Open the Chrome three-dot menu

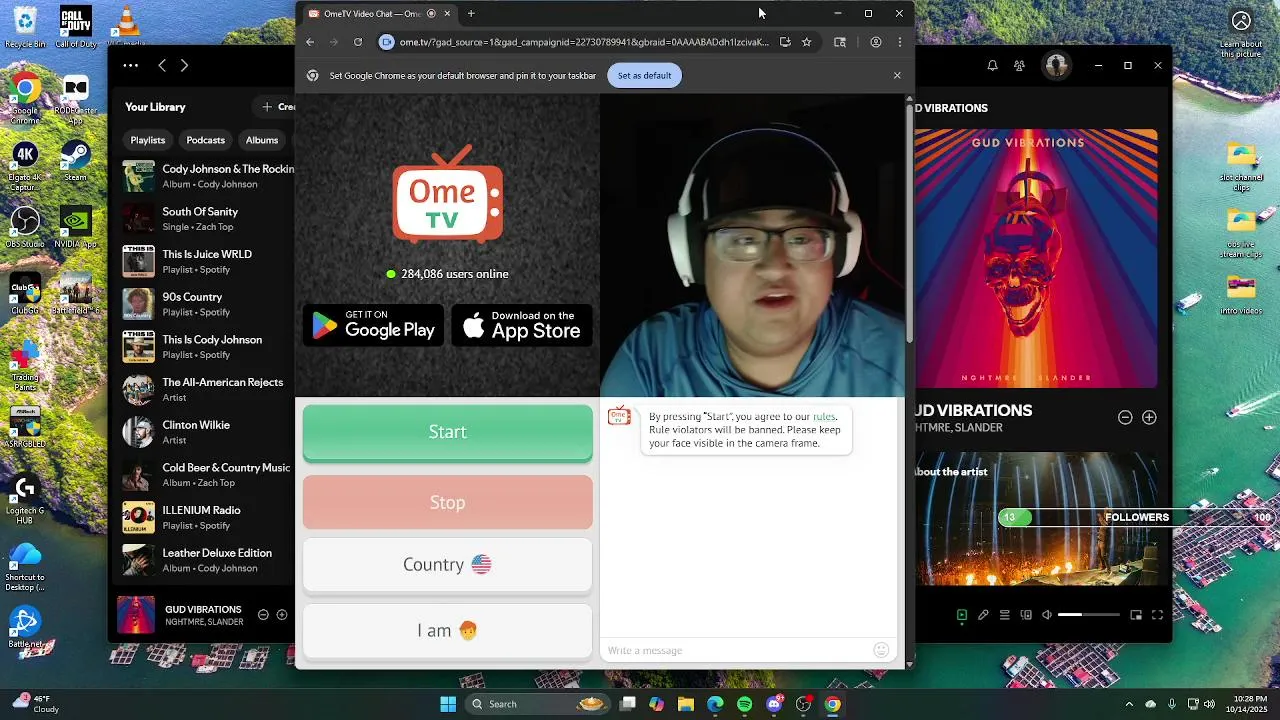(x=899, y=42)
